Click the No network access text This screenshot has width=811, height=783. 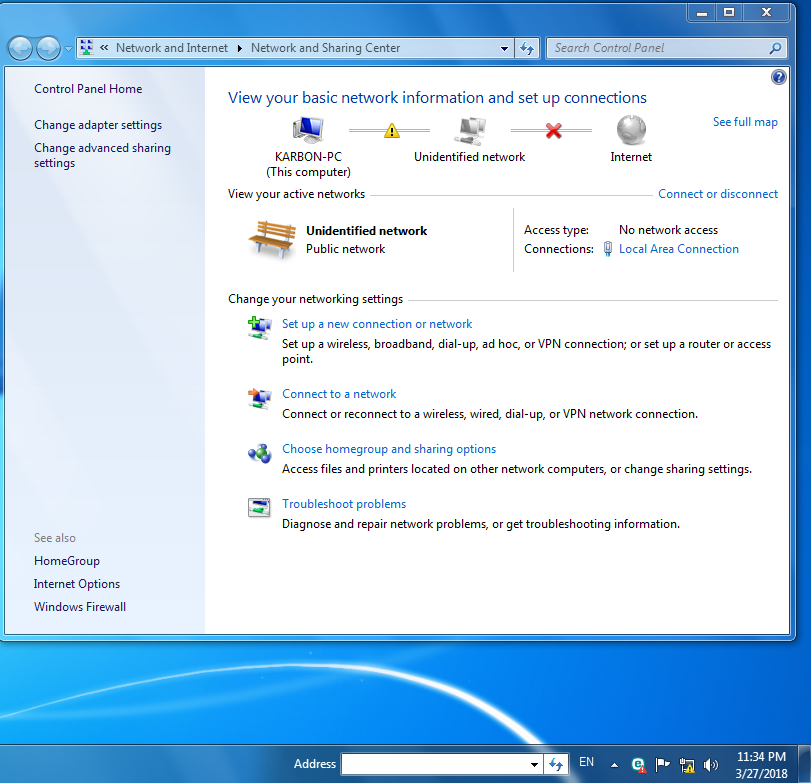[x=668, y=230]
